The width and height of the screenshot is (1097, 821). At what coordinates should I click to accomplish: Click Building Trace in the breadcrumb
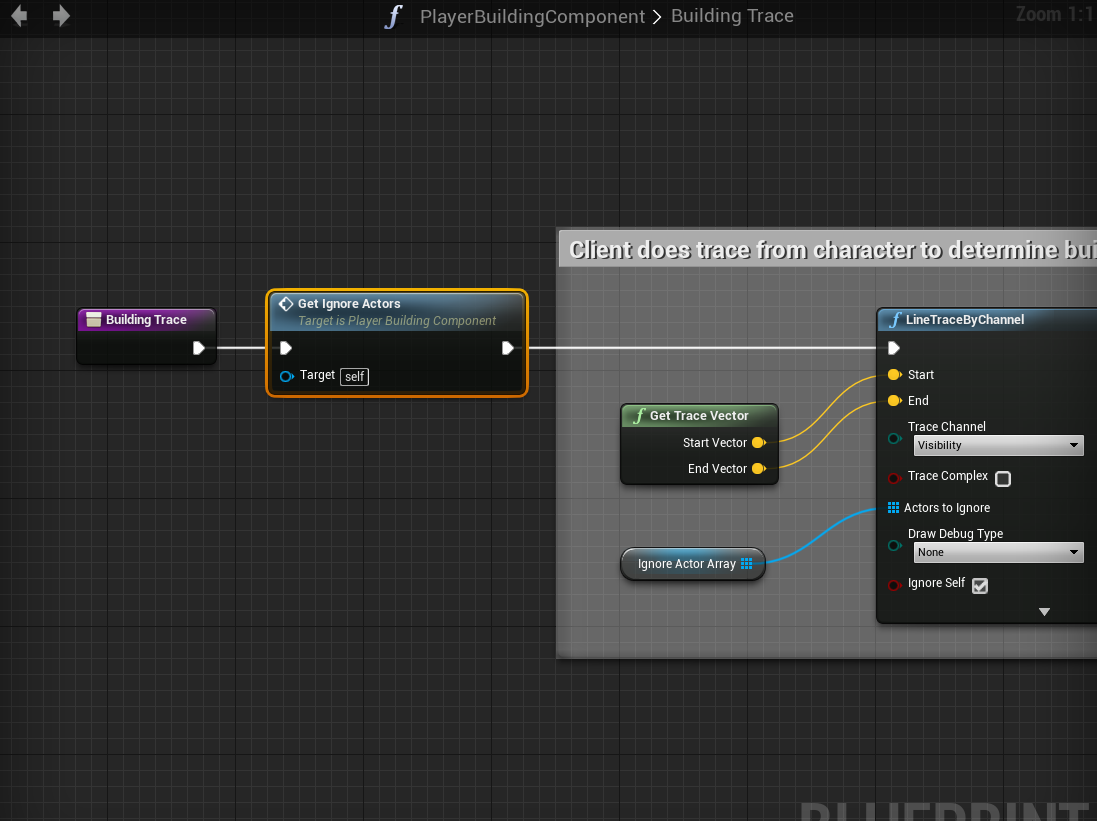732,17
